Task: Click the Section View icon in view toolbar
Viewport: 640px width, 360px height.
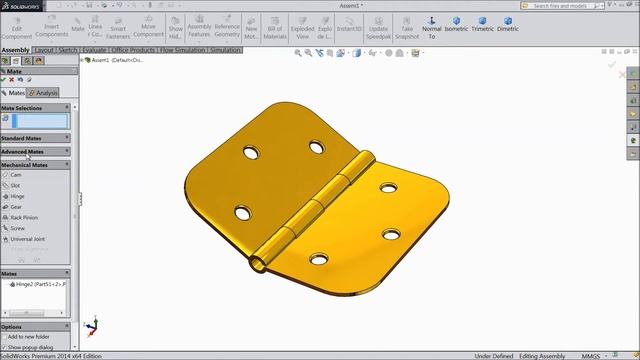Action: pos(330,53)
